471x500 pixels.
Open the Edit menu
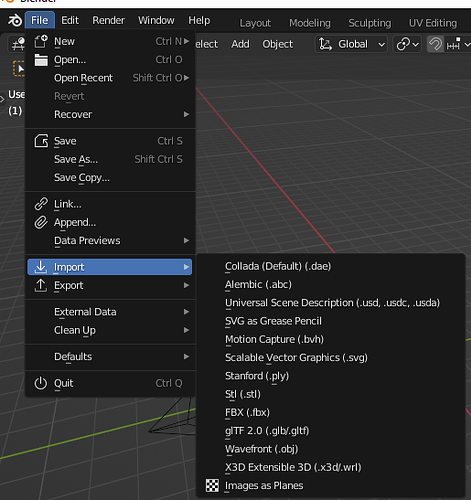pos(70,21)
